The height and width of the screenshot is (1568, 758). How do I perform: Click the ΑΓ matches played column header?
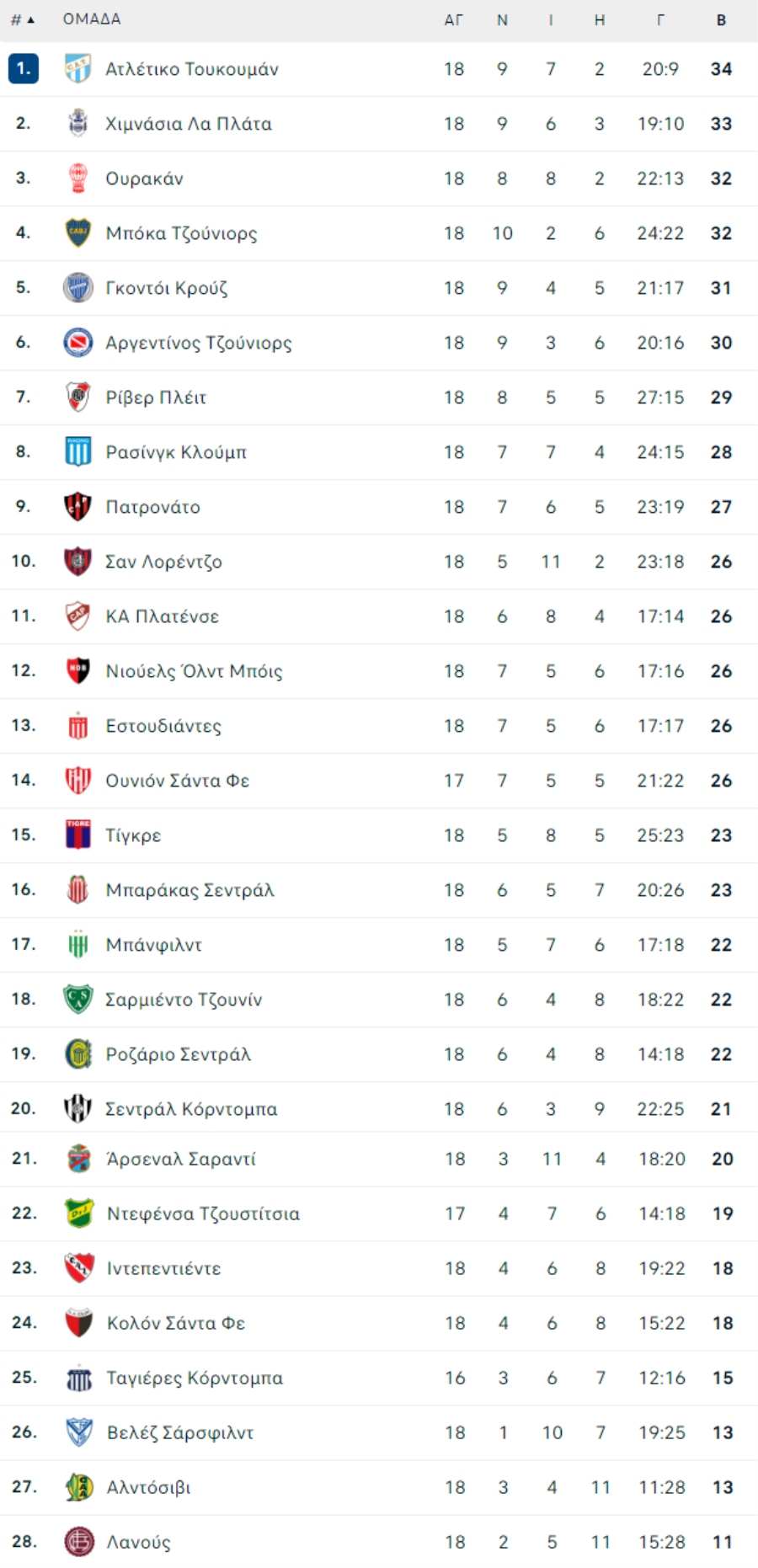click(x=454, y=20)
